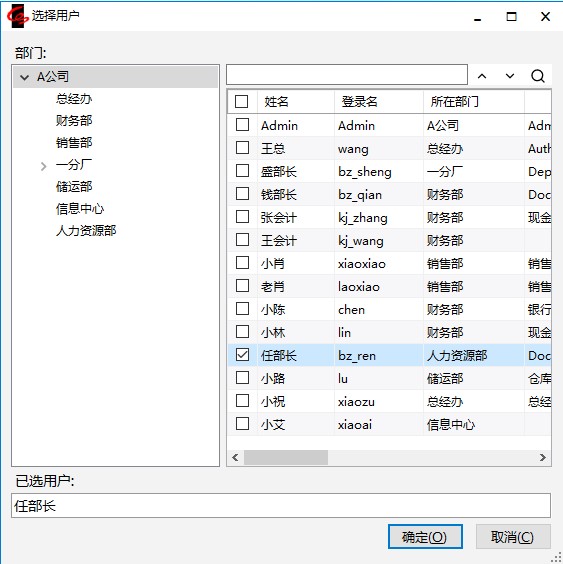Check the box for 小艾
The height and width of the screenshot is (564, 563).
click(242, 424)
